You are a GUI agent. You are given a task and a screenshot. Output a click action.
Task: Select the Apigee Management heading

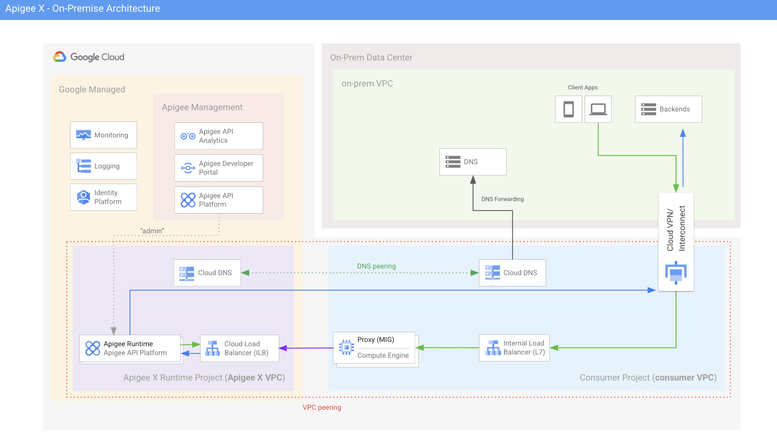click(x=202, y=108)
